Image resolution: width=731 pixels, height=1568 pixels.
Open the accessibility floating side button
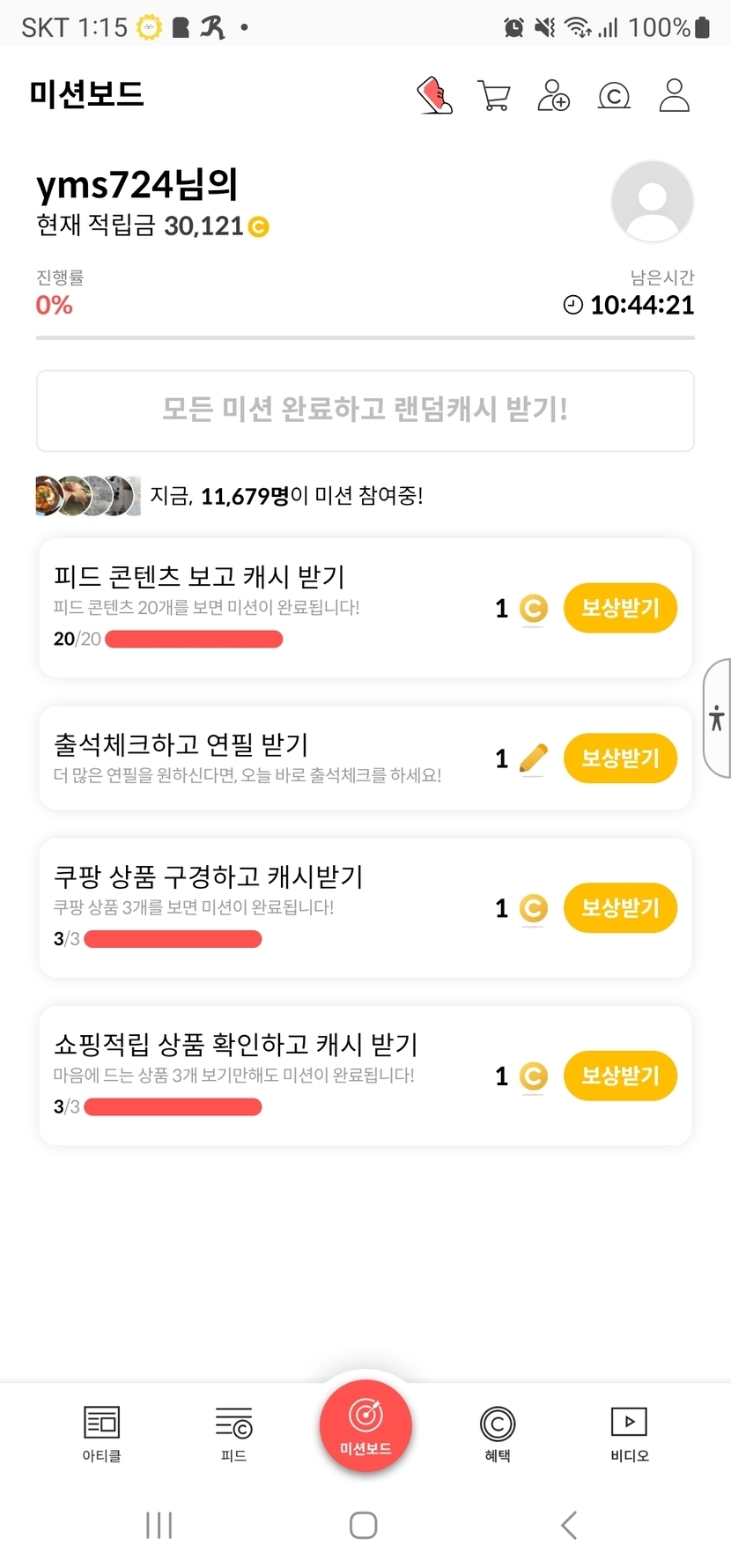[717, 718]
